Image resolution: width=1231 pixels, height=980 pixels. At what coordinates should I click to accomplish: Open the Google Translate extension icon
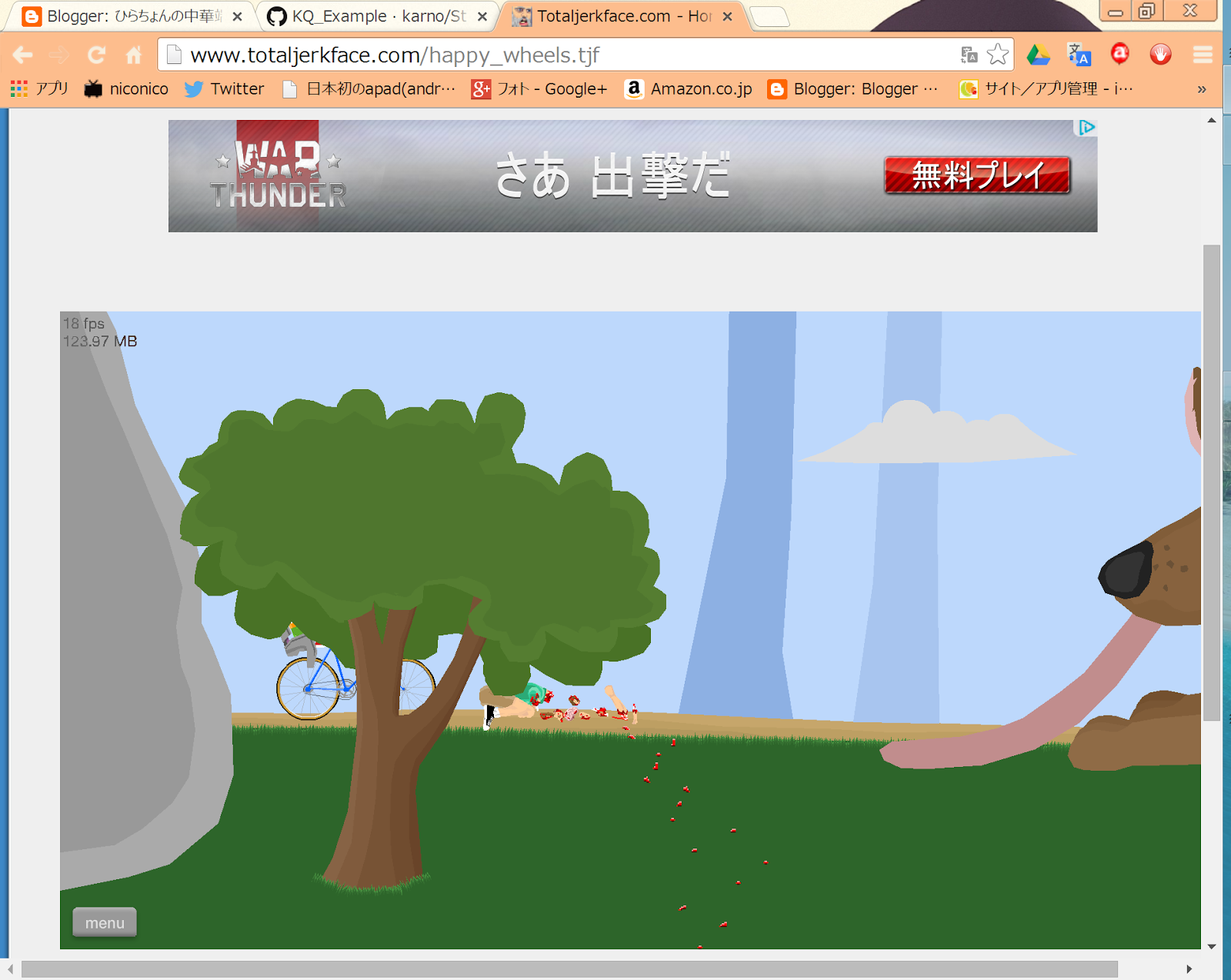click(1079, 55)
